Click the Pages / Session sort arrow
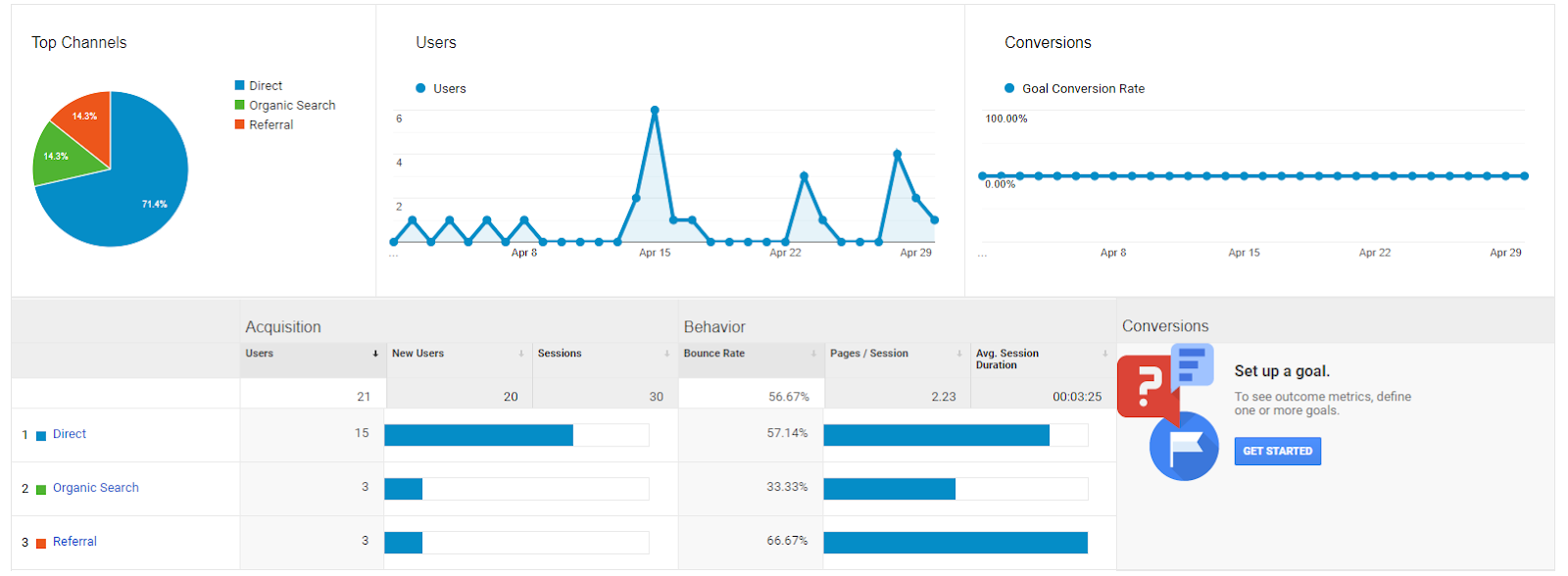Screen dimensions: 1568x576 [x=959, y=354]
